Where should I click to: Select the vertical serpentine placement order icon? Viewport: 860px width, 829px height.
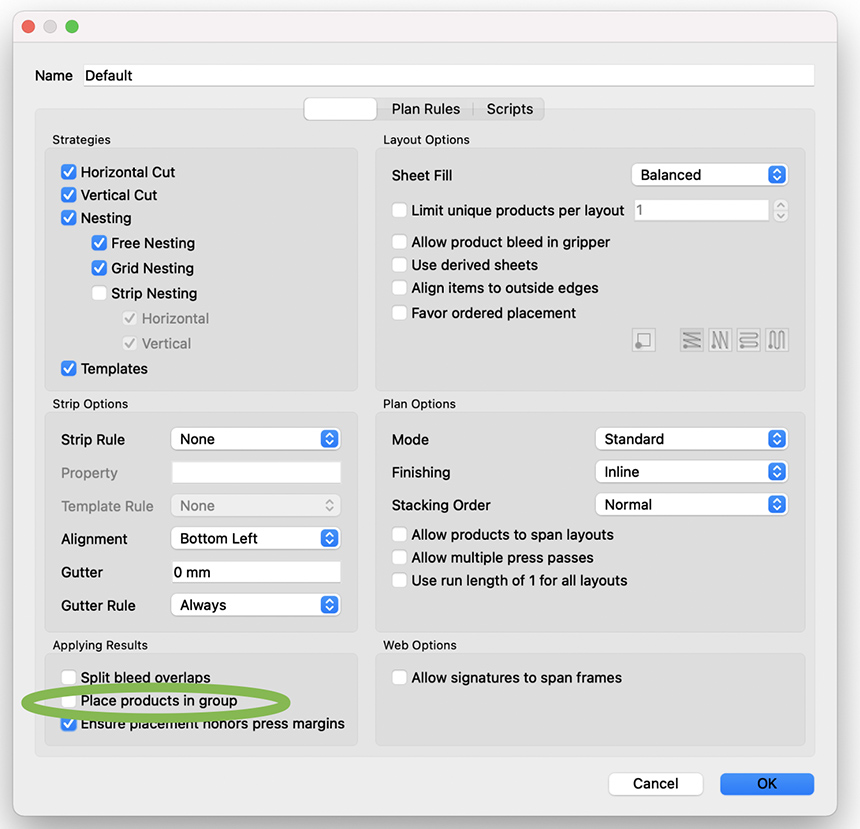[x=777, y=340]
